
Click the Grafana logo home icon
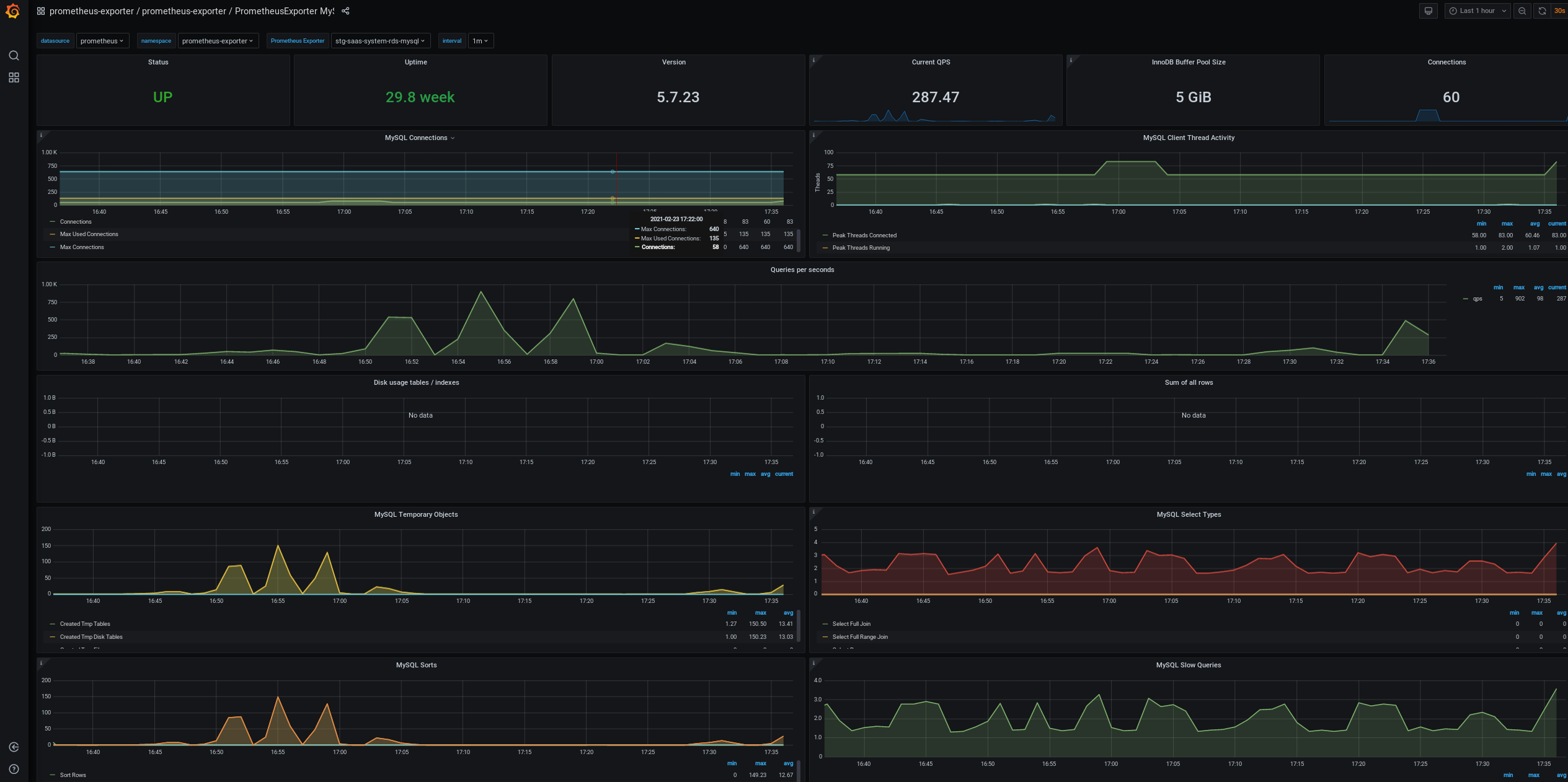13,11
